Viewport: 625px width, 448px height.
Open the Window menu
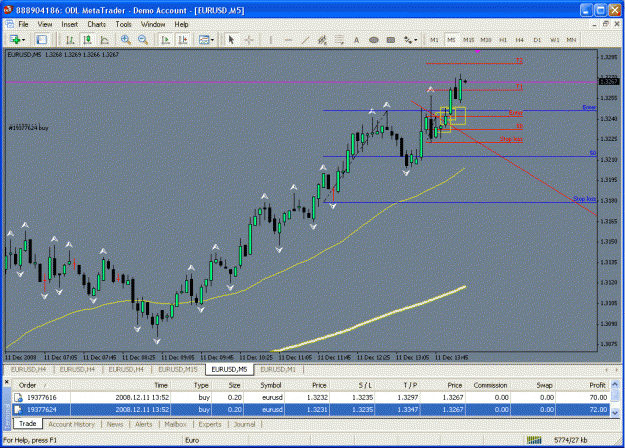153,24
